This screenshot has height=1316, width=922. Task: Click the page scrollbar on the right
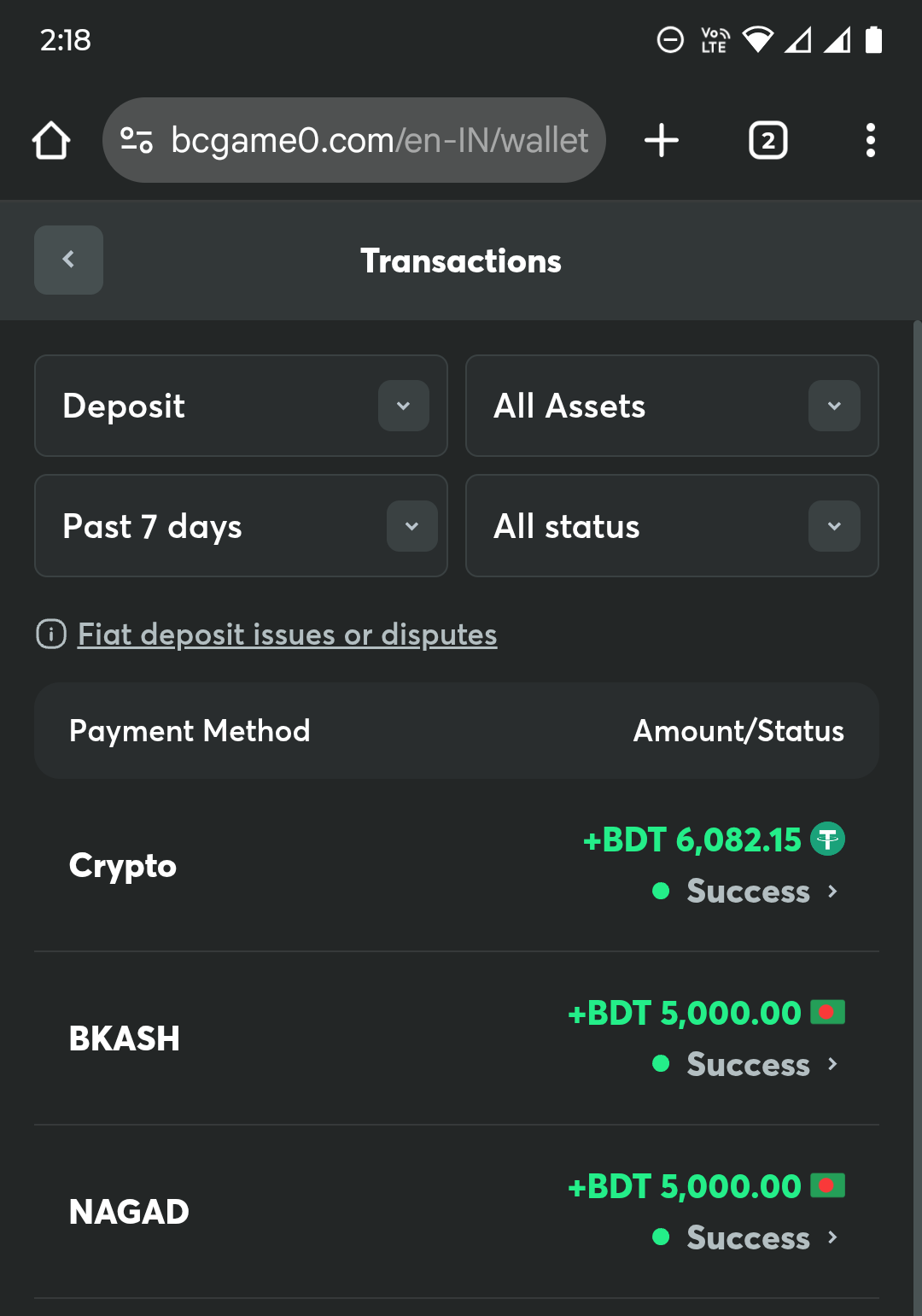point(917,769)
